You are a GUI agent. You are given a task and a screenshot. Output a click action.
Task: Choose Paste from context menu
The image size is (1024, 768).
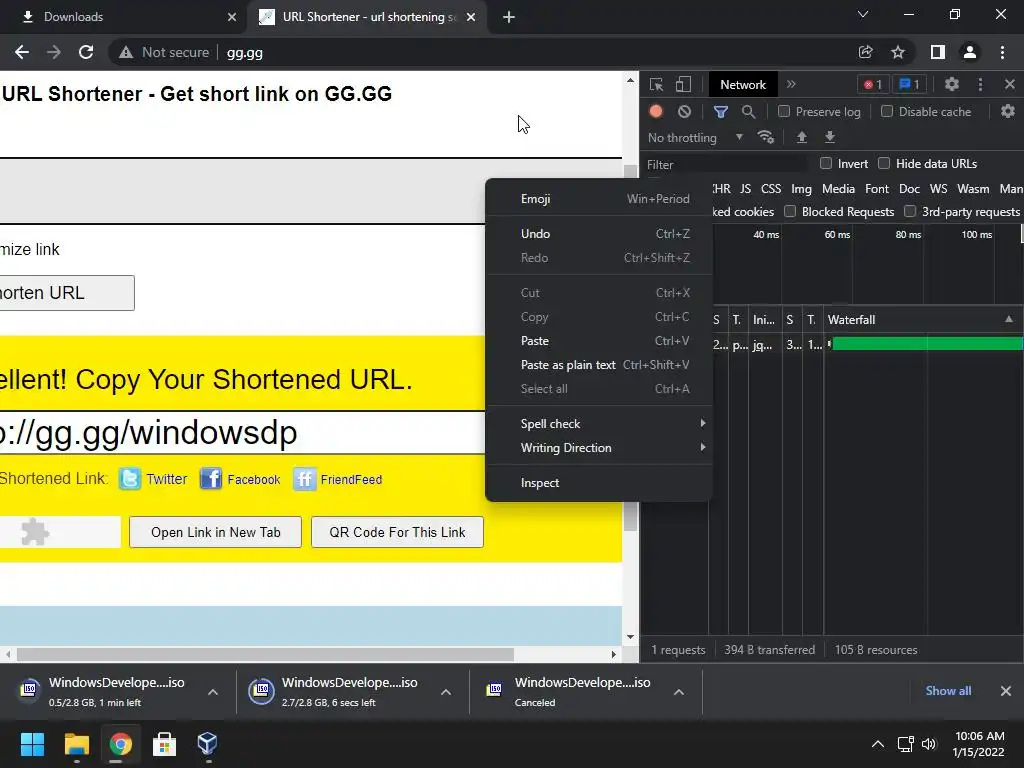[x=600, y=341]
